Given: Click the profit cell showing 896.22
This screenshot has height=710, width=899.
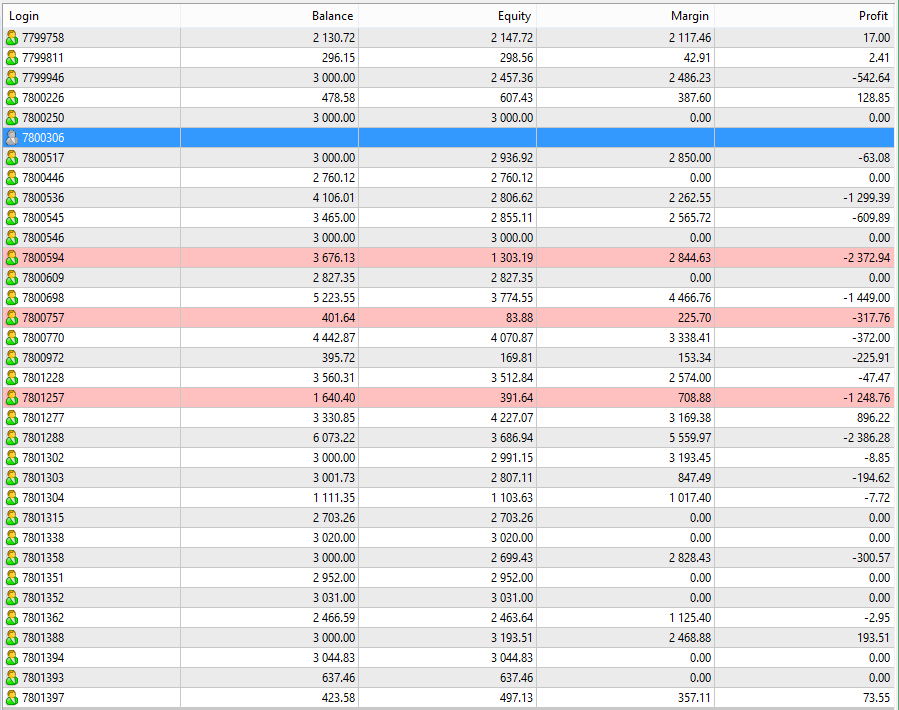Looking at the screenshot, I should 871,418.
